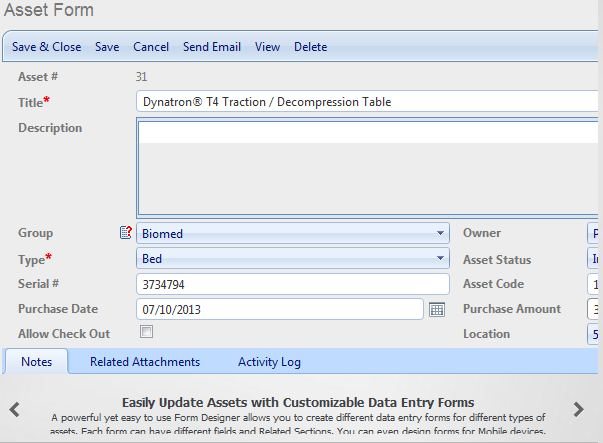
Task: Switch to the Notes tab
Action: click(37, 361)
